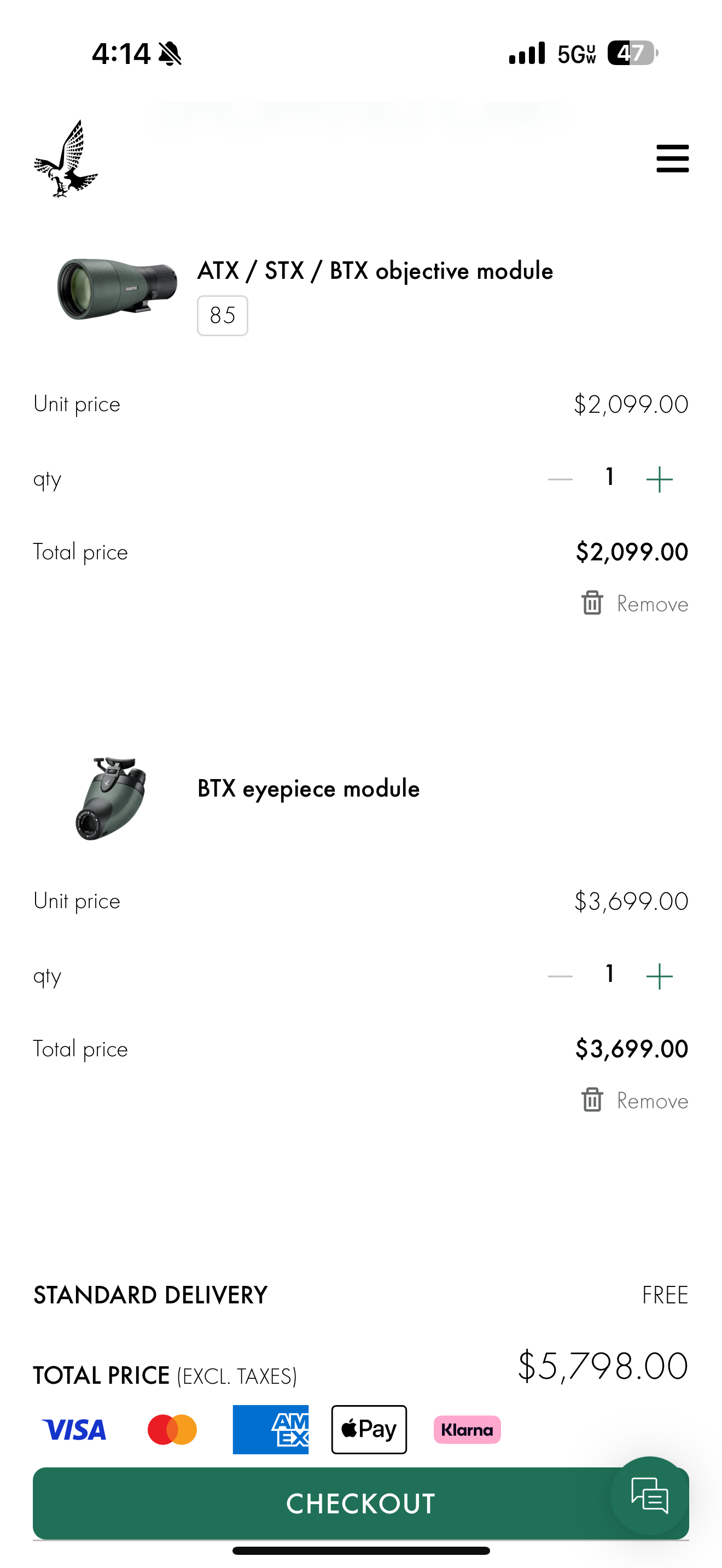Open the ATX / STX / BTX objective module title
The width and height of the screenshot is (722, 1568).
click(375, 271)
